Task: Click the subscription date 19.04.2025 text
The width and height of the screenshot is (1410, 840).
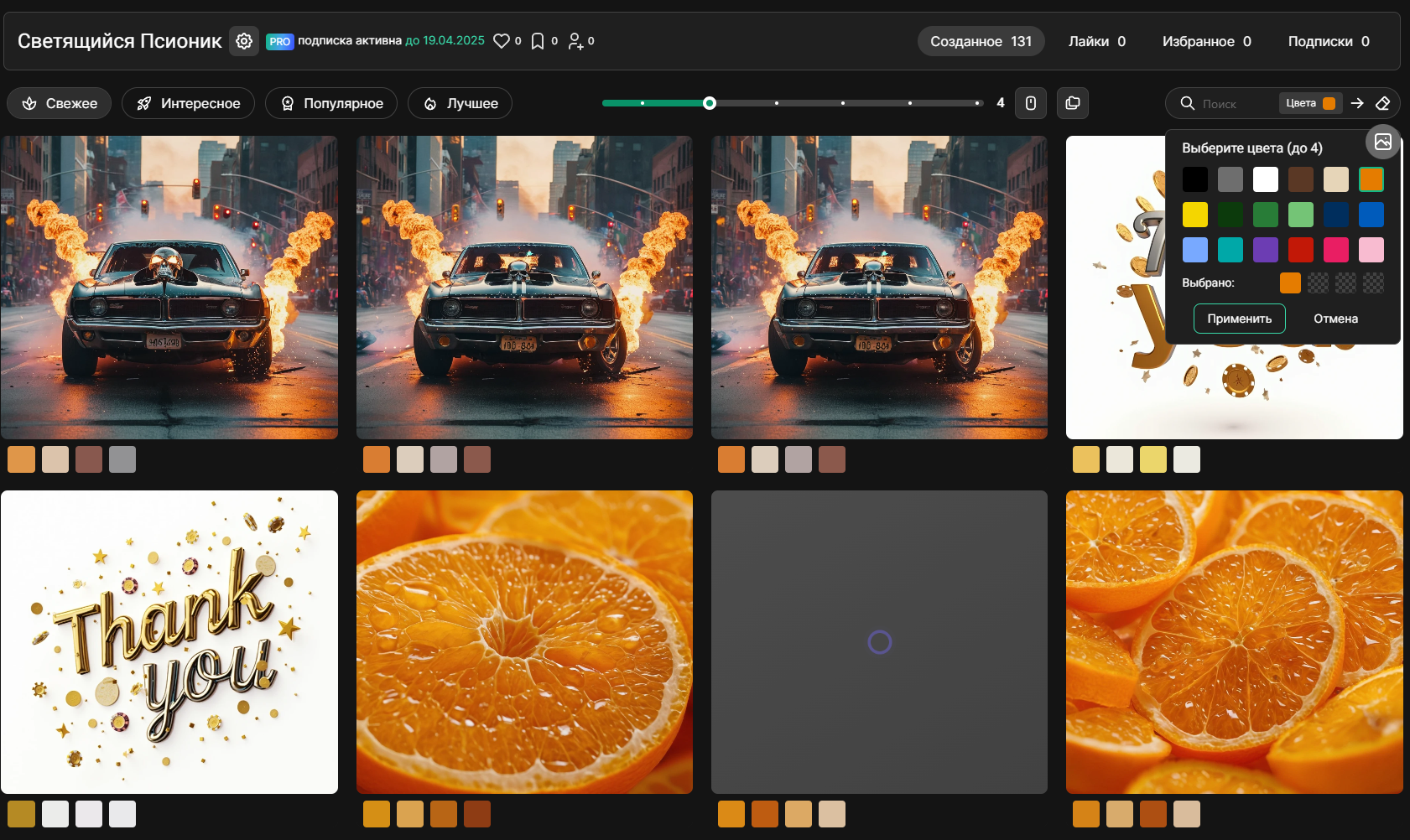Action: (x=454, y=40)
